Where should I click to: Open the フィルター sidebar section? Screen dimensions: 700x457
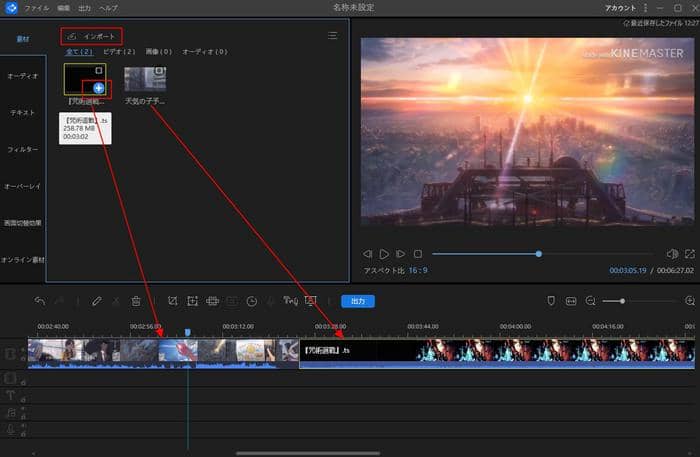point(23,150)
